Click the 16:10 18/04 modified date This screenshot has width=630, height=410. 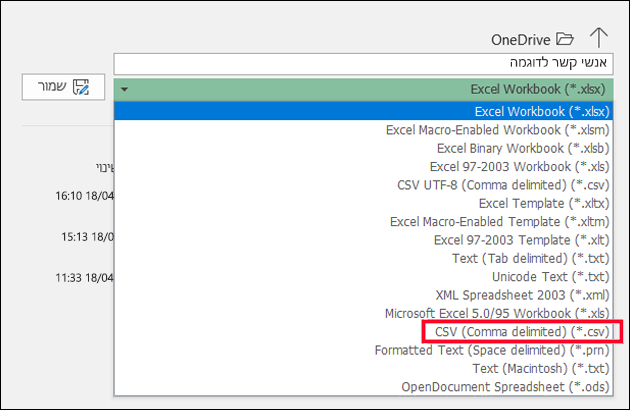(x=84, y=196)
